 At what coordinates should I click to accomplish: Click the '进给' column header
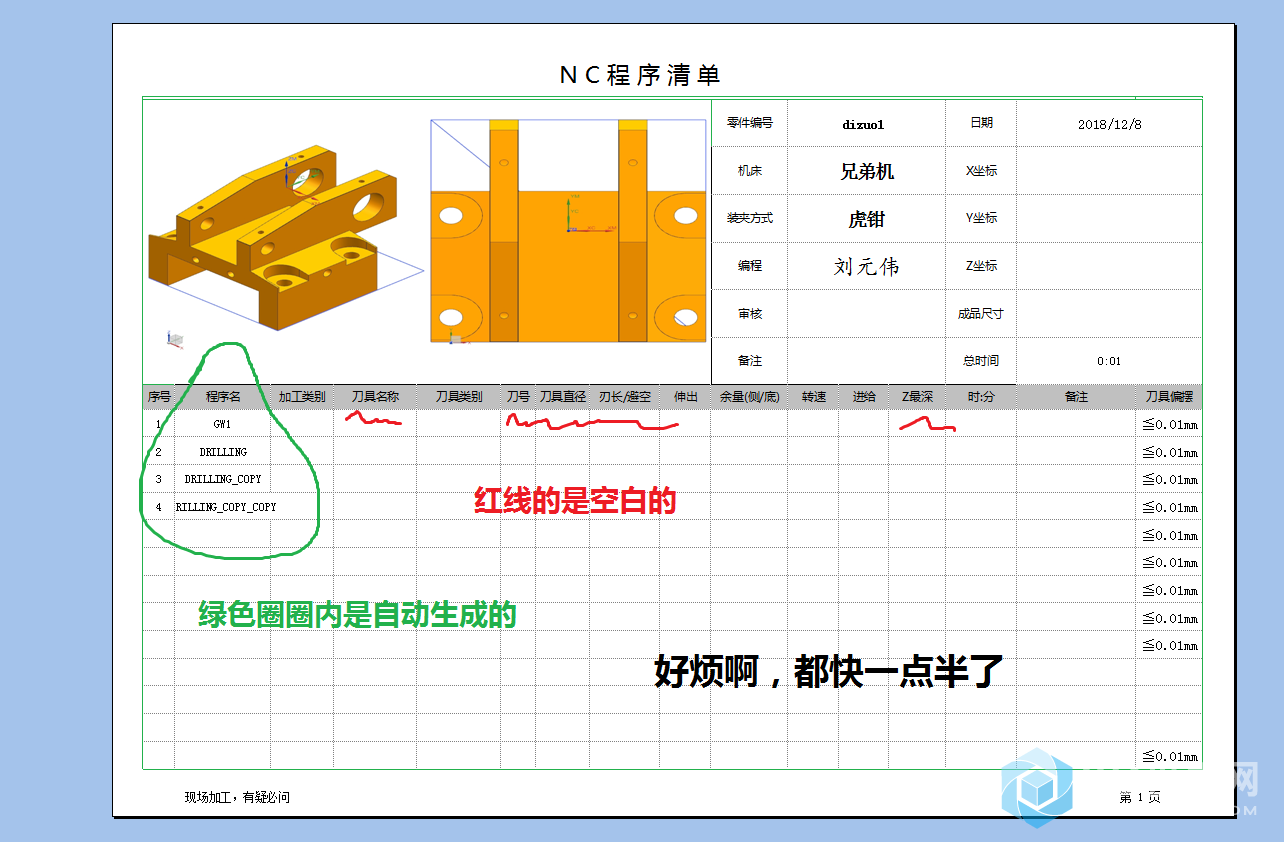pyautogui.click(x=864, y=397)
